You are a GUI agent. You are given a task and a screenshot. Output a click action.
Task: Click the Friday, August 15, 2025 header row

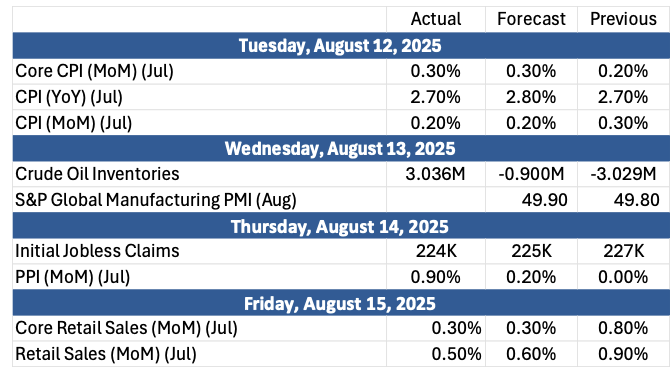pos(341,303)
